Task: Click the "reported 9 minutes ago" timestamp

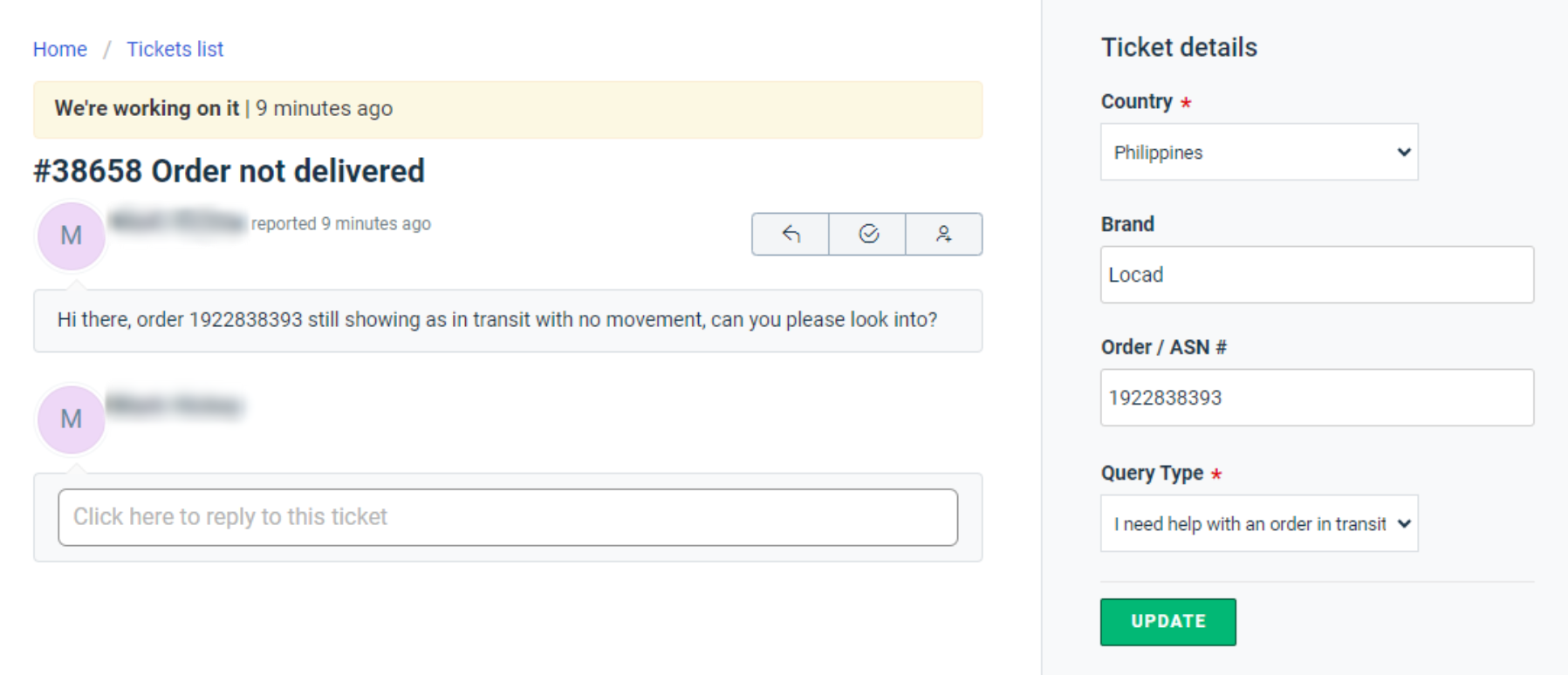Action: coord(341,223)
